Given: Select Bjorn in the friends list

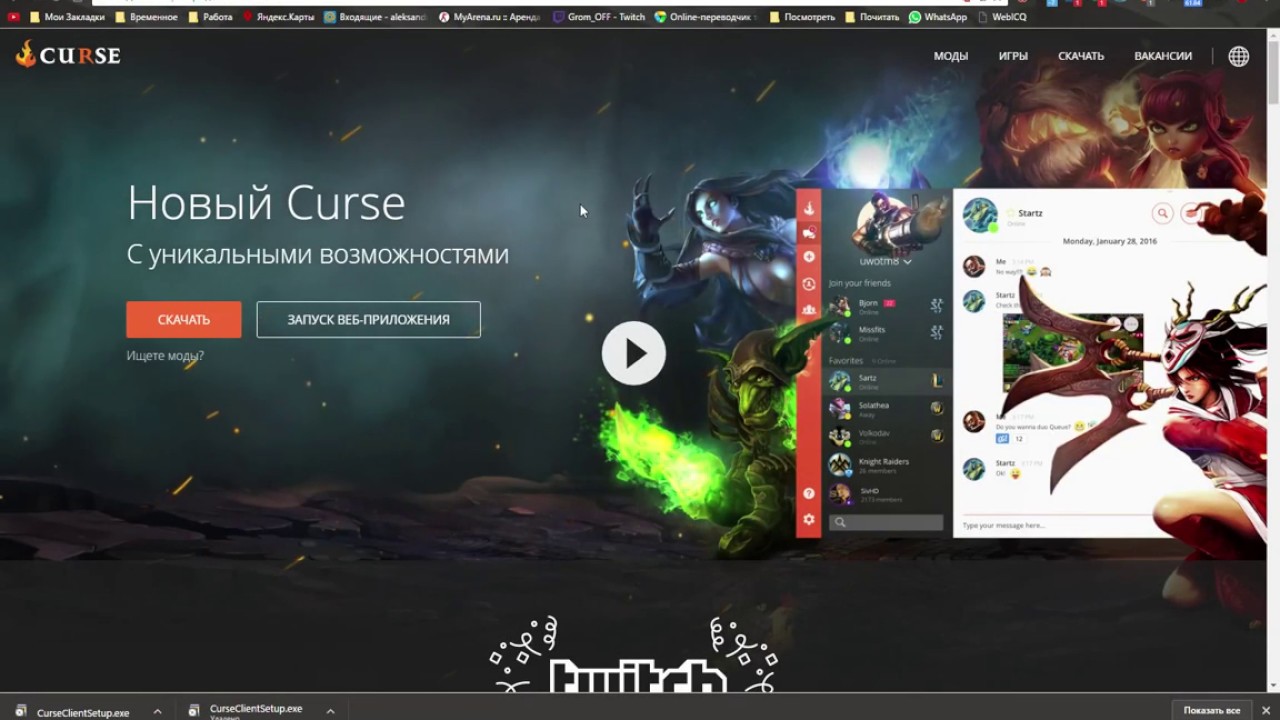Looking at the screenshot, I should pos(885,306).
